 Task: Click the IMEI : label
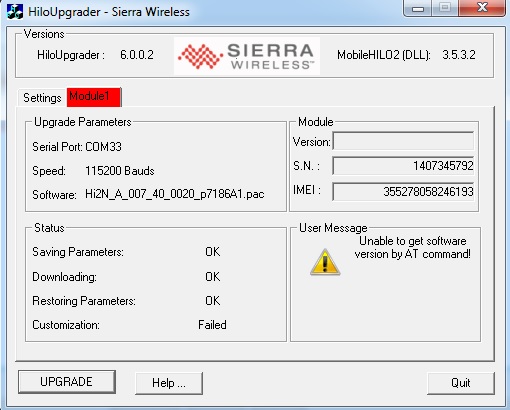(x=307, y=190)
